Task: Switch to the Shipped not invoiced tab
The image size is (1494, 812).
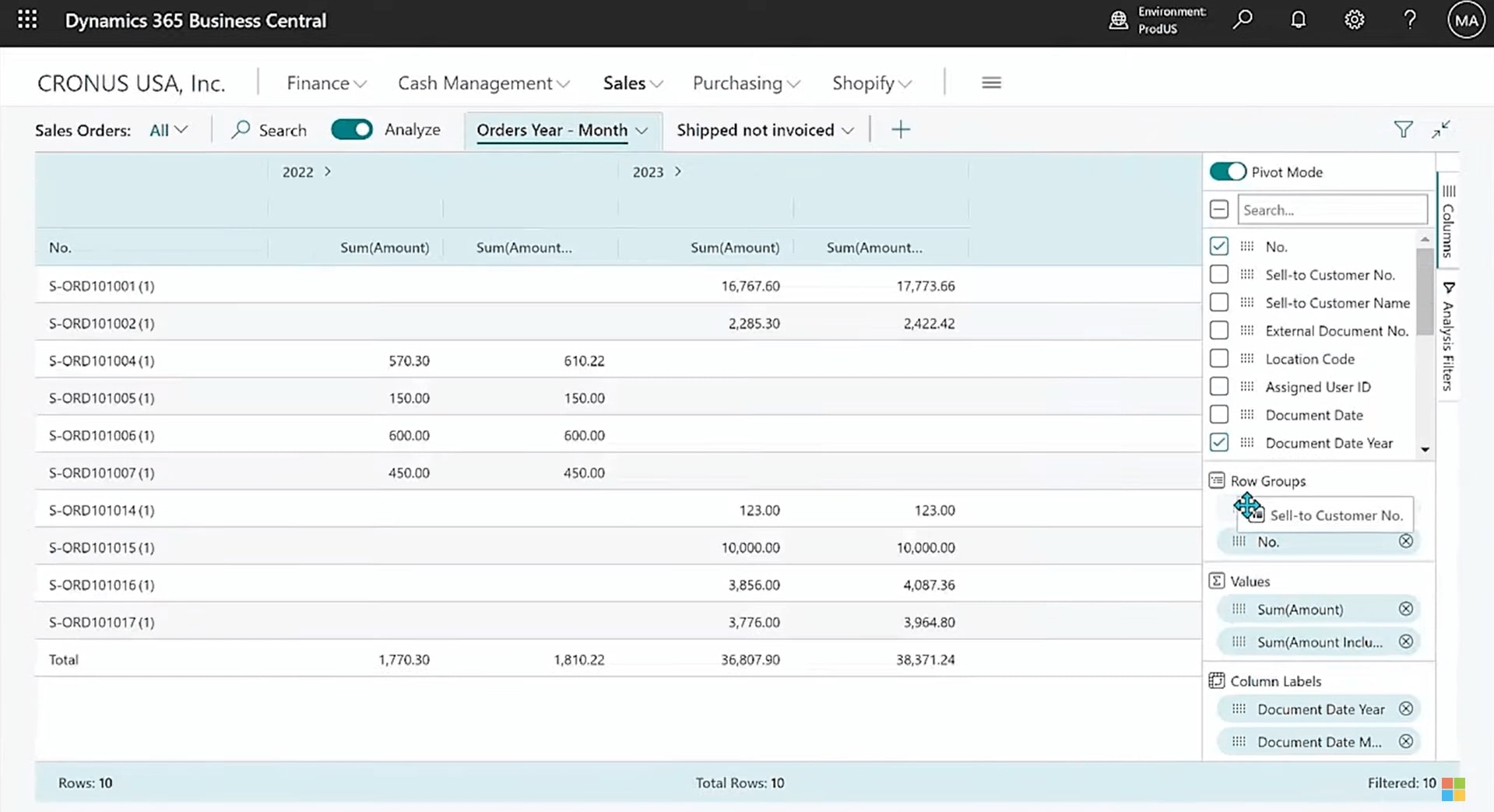Action: (x=755, y=130)
